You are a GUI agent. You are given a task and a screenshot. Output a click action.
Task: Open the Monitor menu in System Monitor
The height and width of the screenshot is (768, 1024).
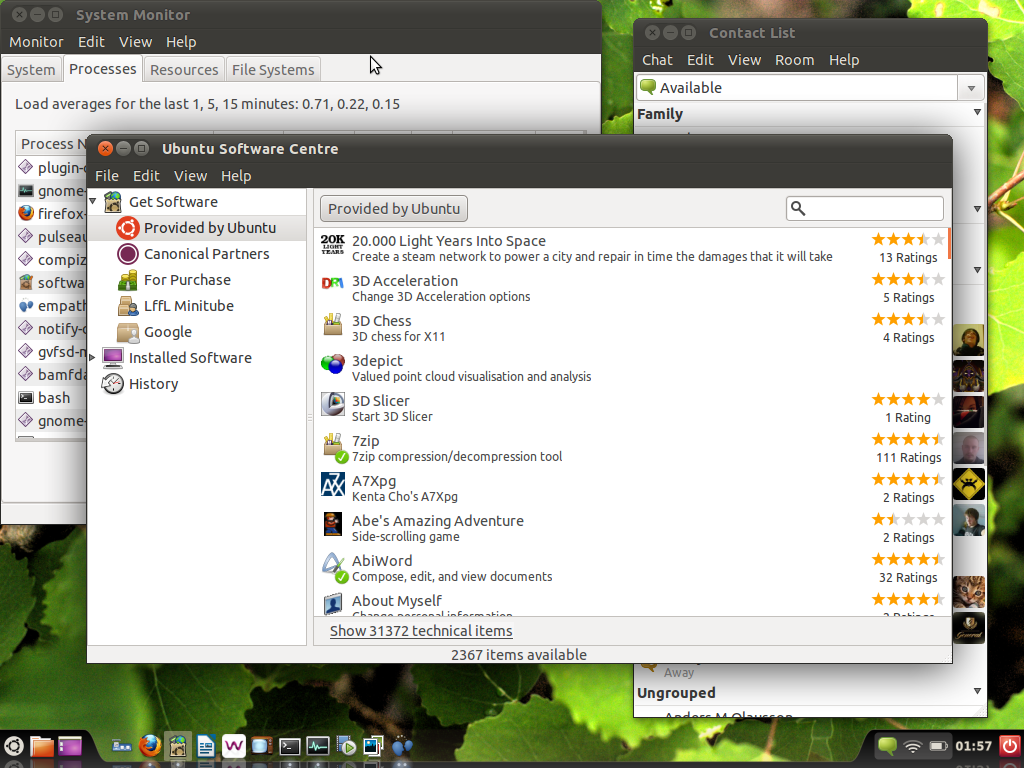tap(36, 42)
